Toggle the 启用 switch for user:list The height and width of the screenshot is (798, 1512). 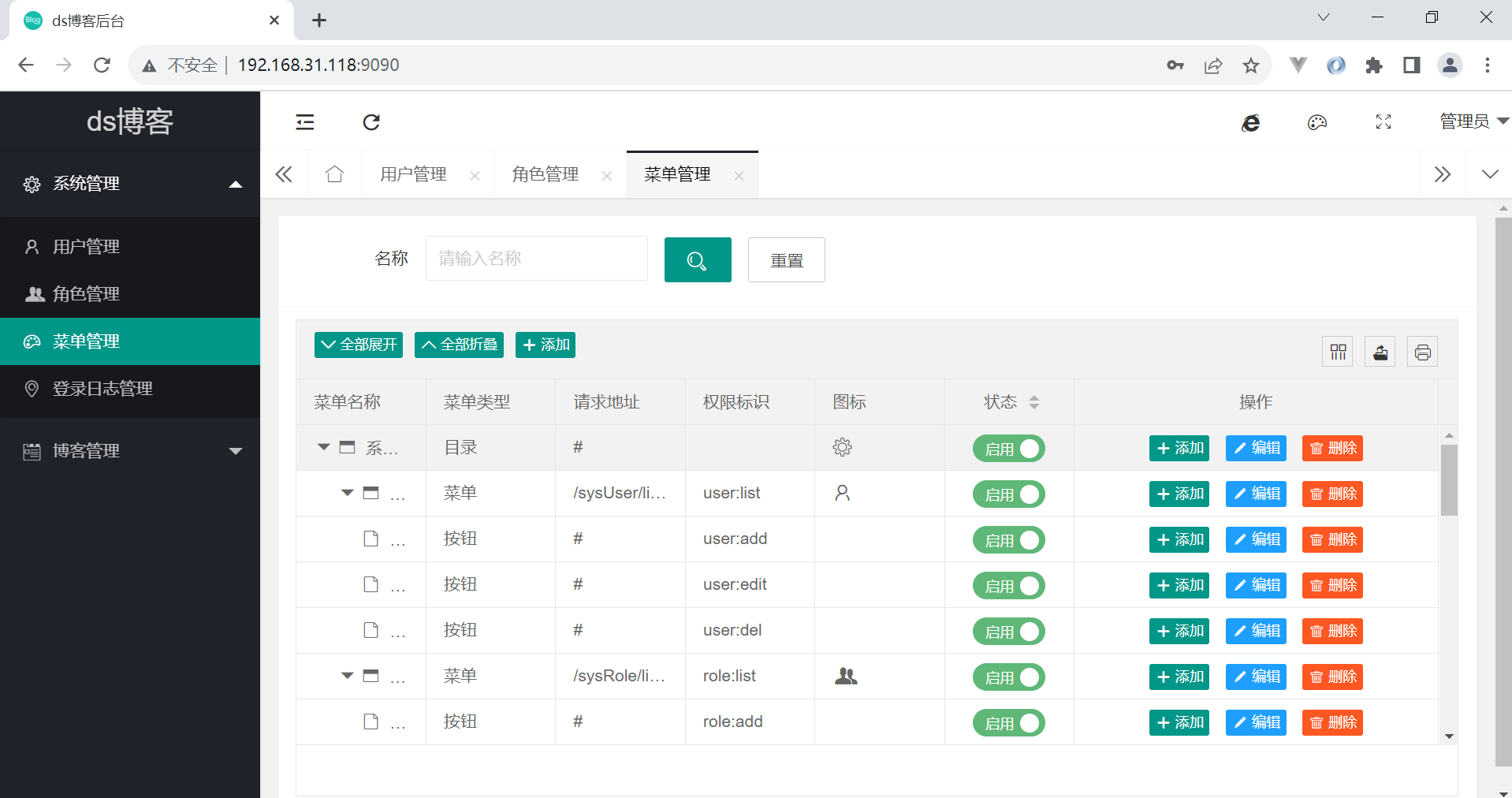point(1008,494)
